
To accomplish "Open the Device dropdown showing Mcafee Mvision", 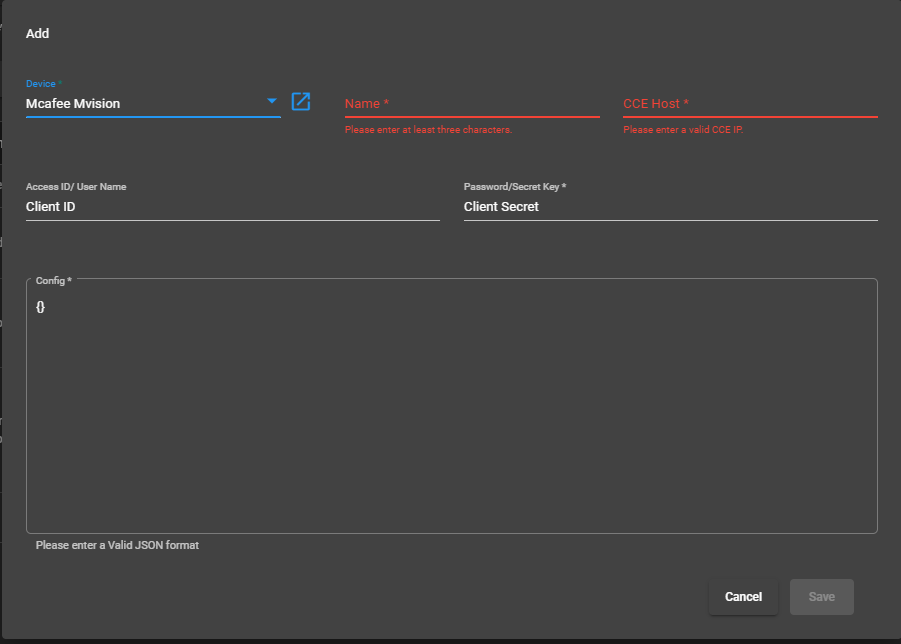I will click(150, 103).
